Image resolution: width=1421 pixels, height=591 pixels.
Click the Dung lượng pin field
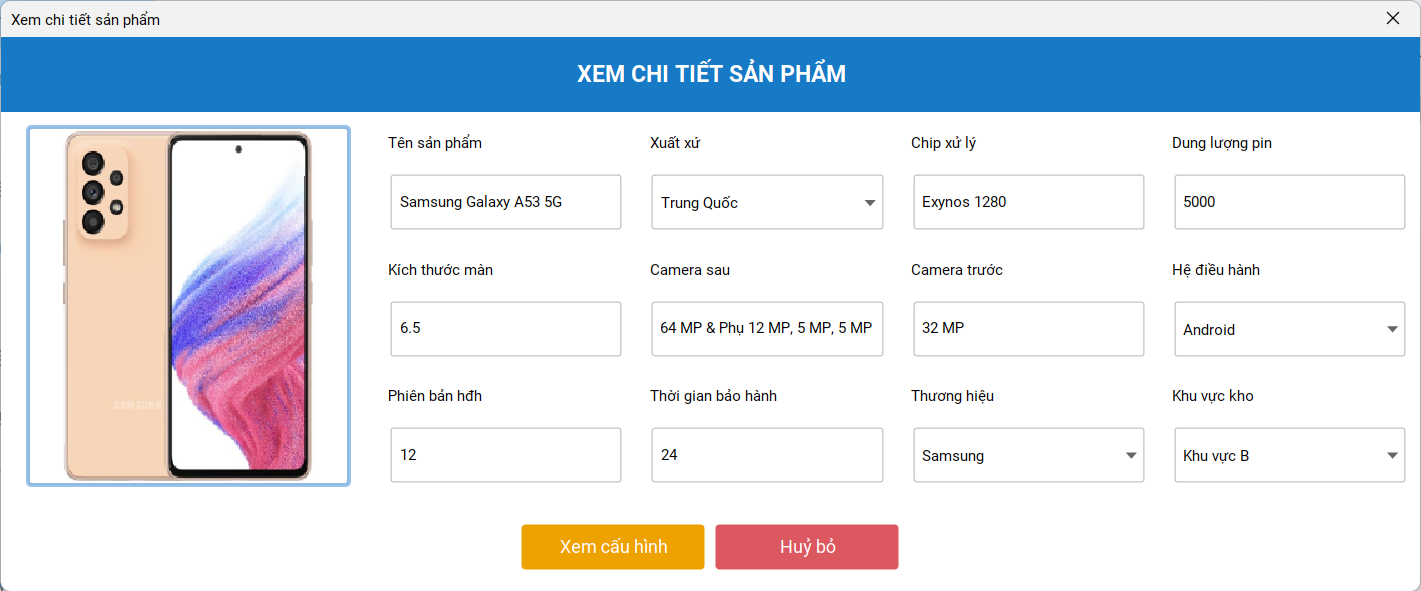click(x=1290, y=202)
